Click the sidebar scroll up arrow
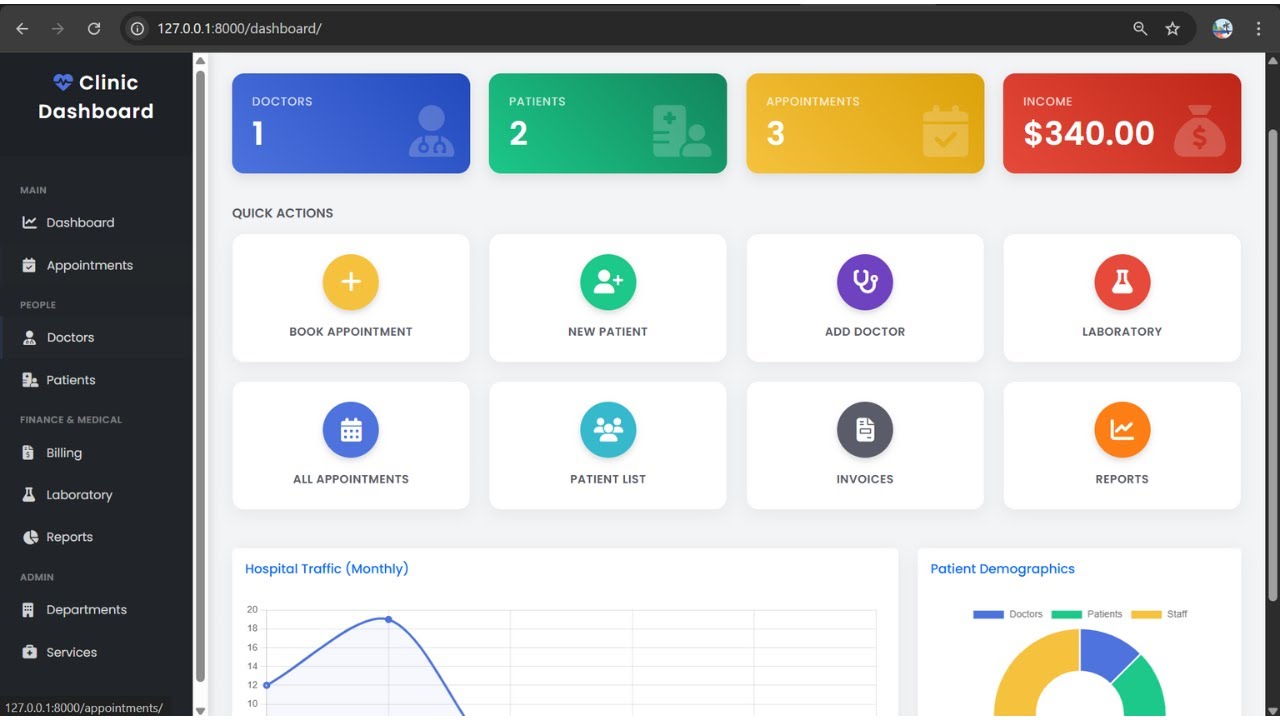The width and height of the screenshot is (1280, 720). 200,61
